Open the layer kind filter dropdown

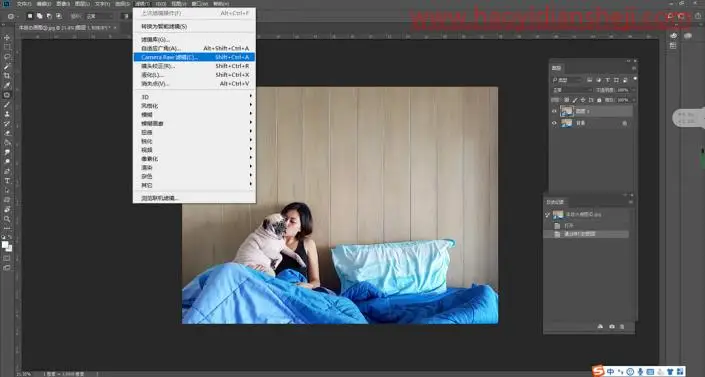[567, 80]
